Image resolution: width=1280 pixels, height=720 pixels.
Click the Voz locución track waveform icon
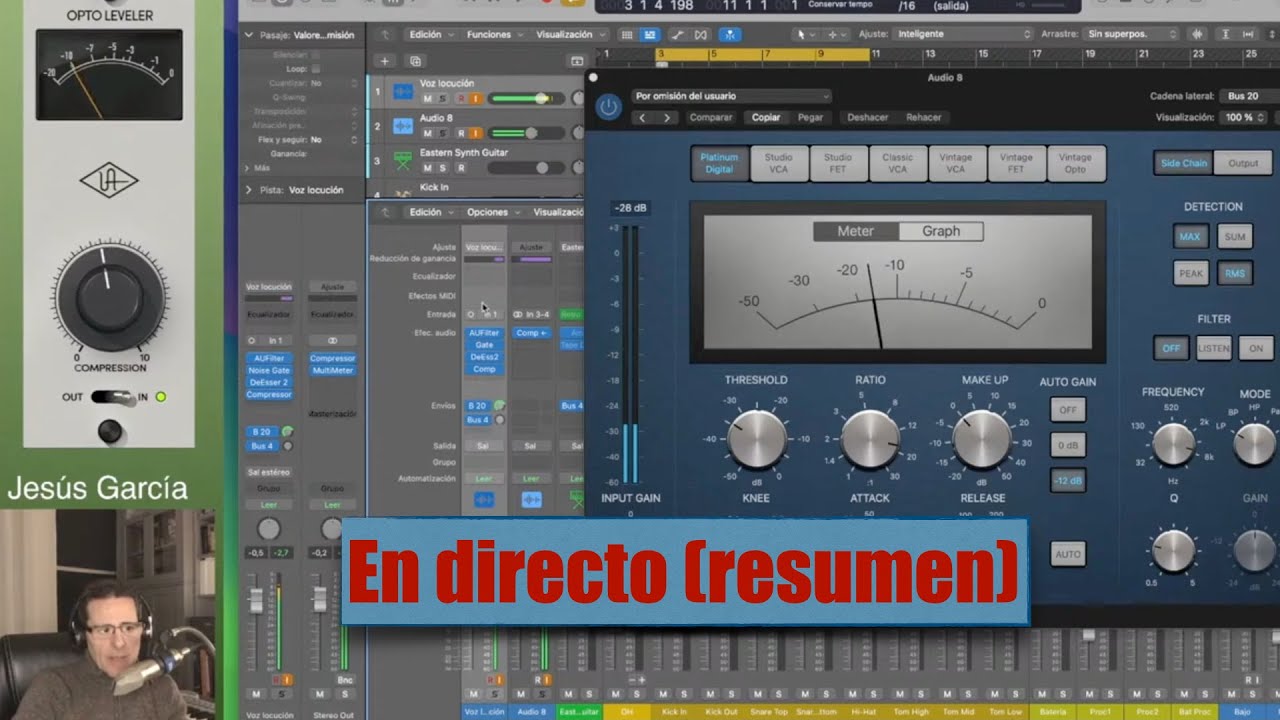point(403,91)
